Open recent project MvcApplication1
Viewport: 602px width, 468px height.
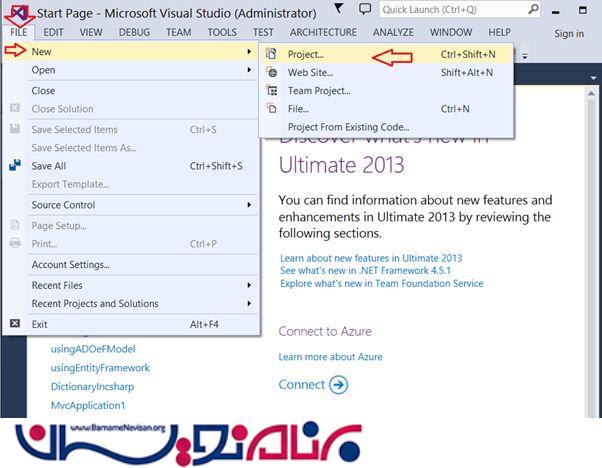pos(88,405)
